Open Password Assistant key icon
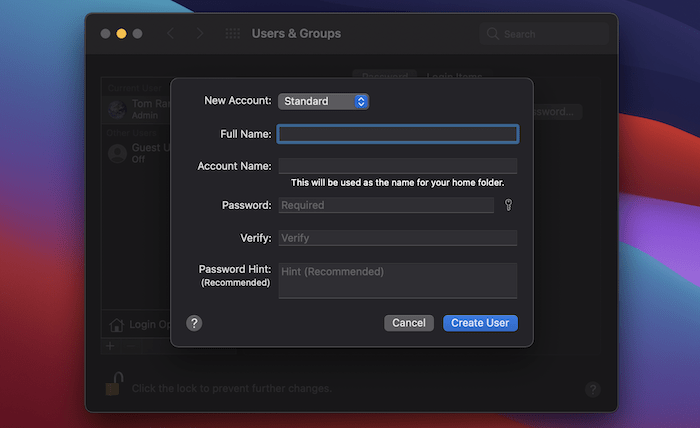Screen dimensions: 700x428 click(x=508, y=205)
